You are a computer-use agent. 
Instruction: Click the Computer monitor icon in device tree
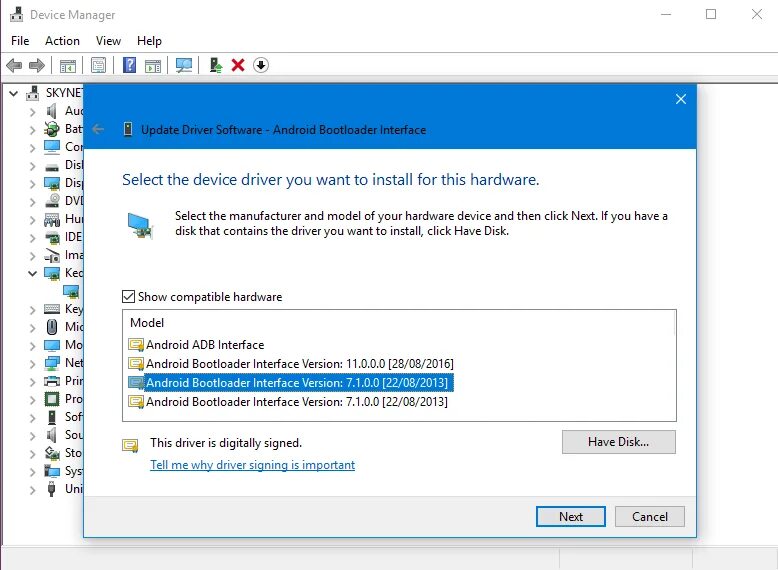coord(52,147)
